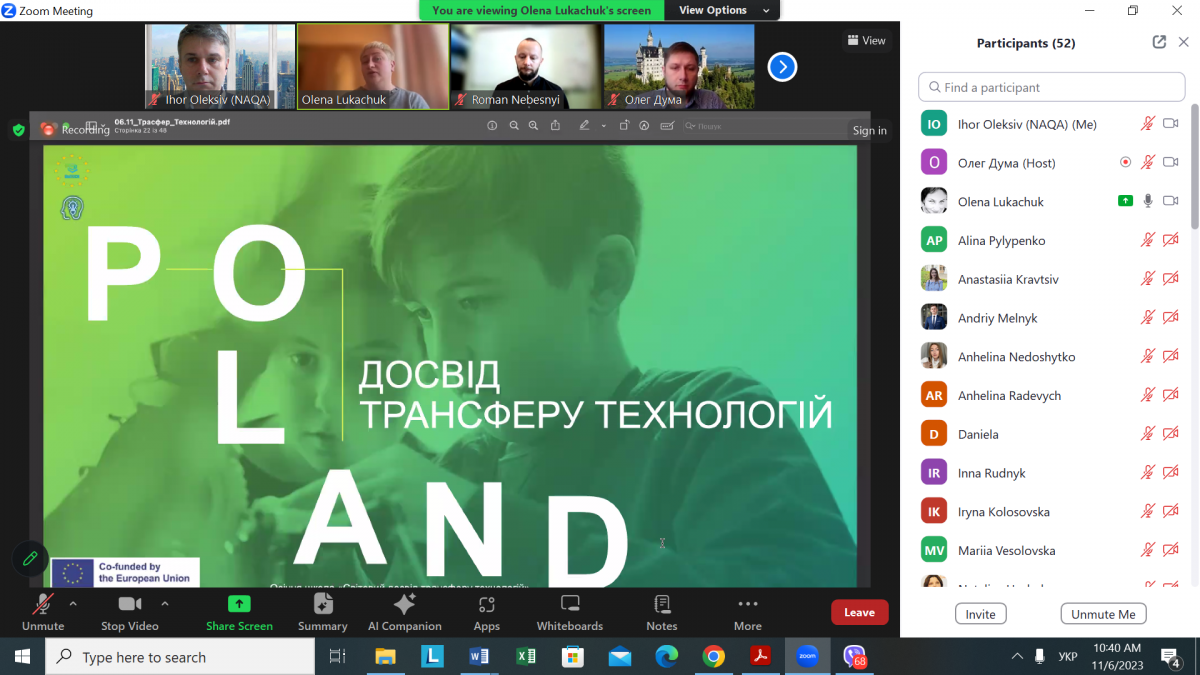The image size is (1200, 675).
Task: Show next video thumbnails with arrow
Action: point(782,67)
